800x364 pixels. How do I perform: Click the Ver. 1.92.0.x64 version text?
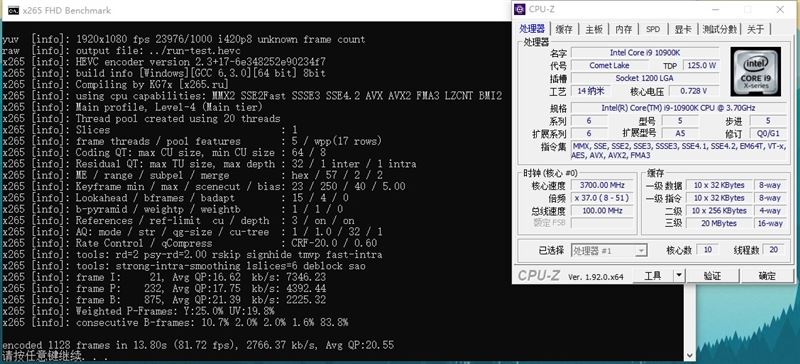click(x=595, y=277)
